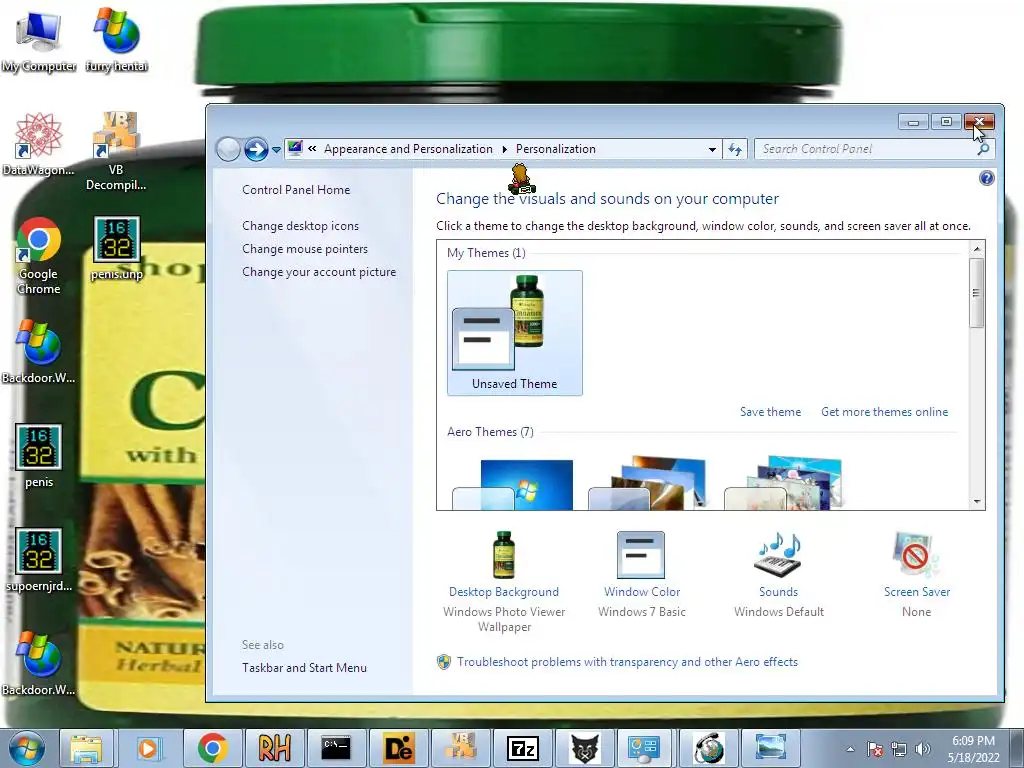Select the supoernjrd desktop icon

[x=39, y=560]
